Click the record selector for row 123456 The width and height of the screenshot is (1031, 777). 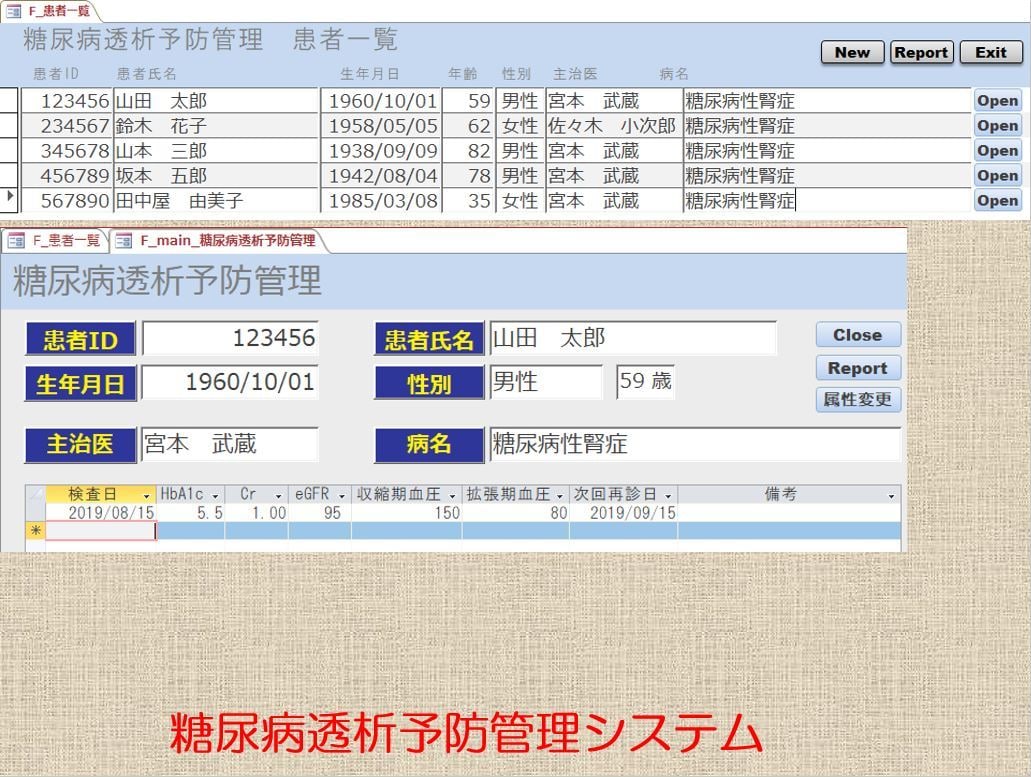point(9,101)
